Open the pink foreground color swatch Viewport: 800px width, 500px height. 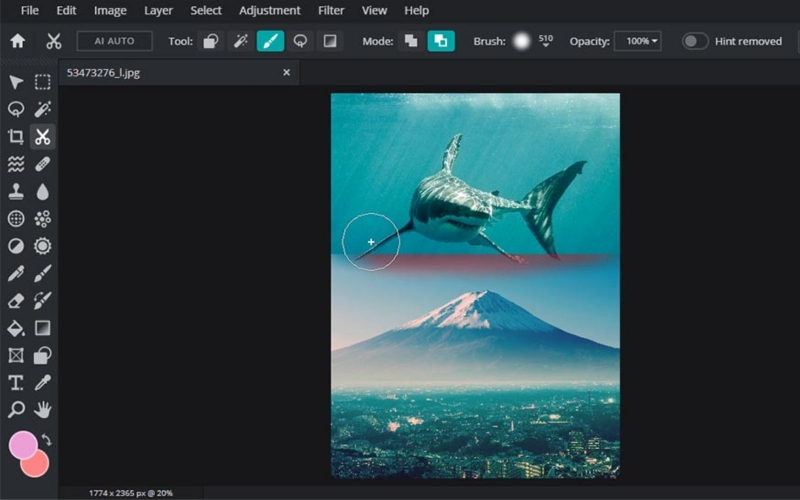pyautogui.click(x=22, y=444)
